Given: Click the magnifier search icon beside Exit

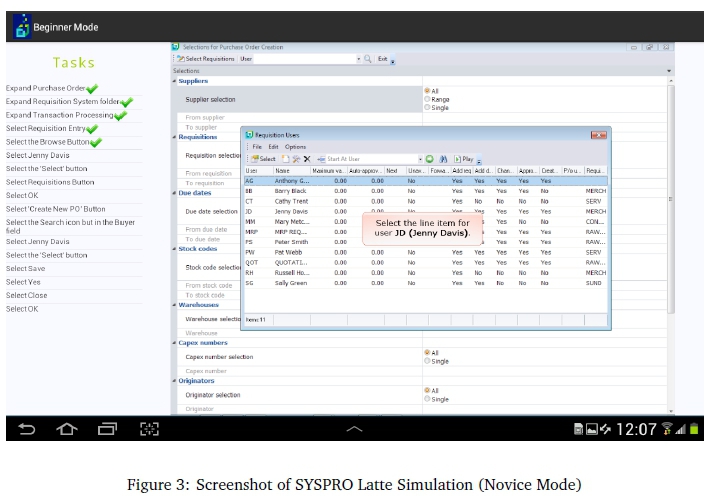Looking at the screenshot, I should click(367, 59).
